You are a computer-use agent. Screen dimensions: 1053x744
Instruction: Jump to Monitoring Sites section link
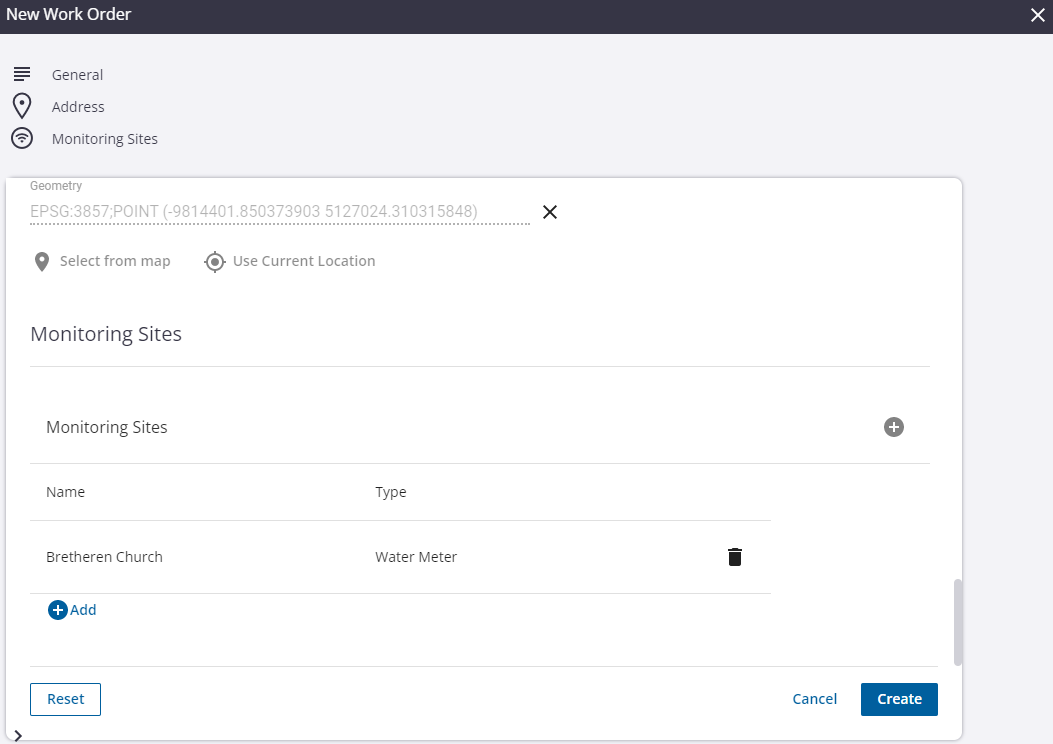coord(105,139)
